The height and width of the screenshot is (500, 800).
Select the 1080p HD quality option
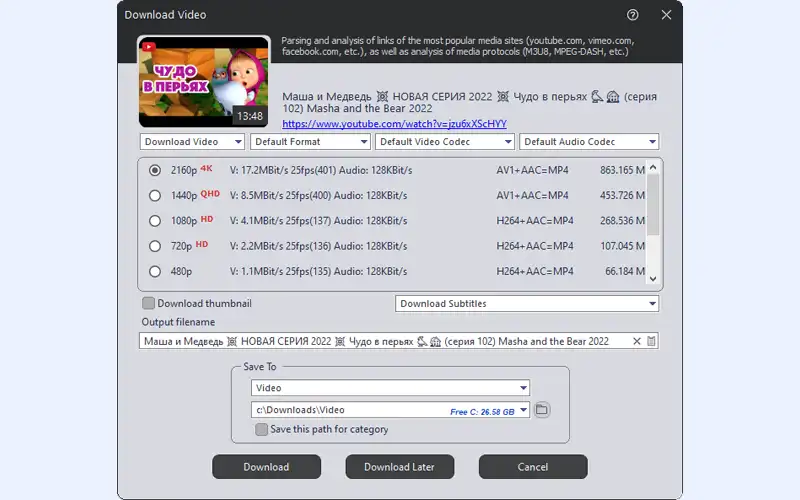pyautogui.click(x=155, y=221)
